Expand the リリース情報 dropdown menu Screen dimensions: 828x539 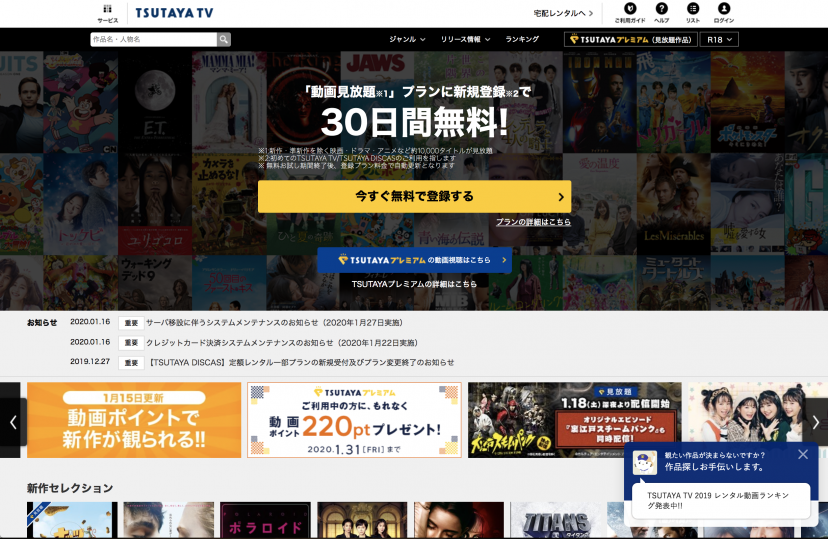(465, 39)
